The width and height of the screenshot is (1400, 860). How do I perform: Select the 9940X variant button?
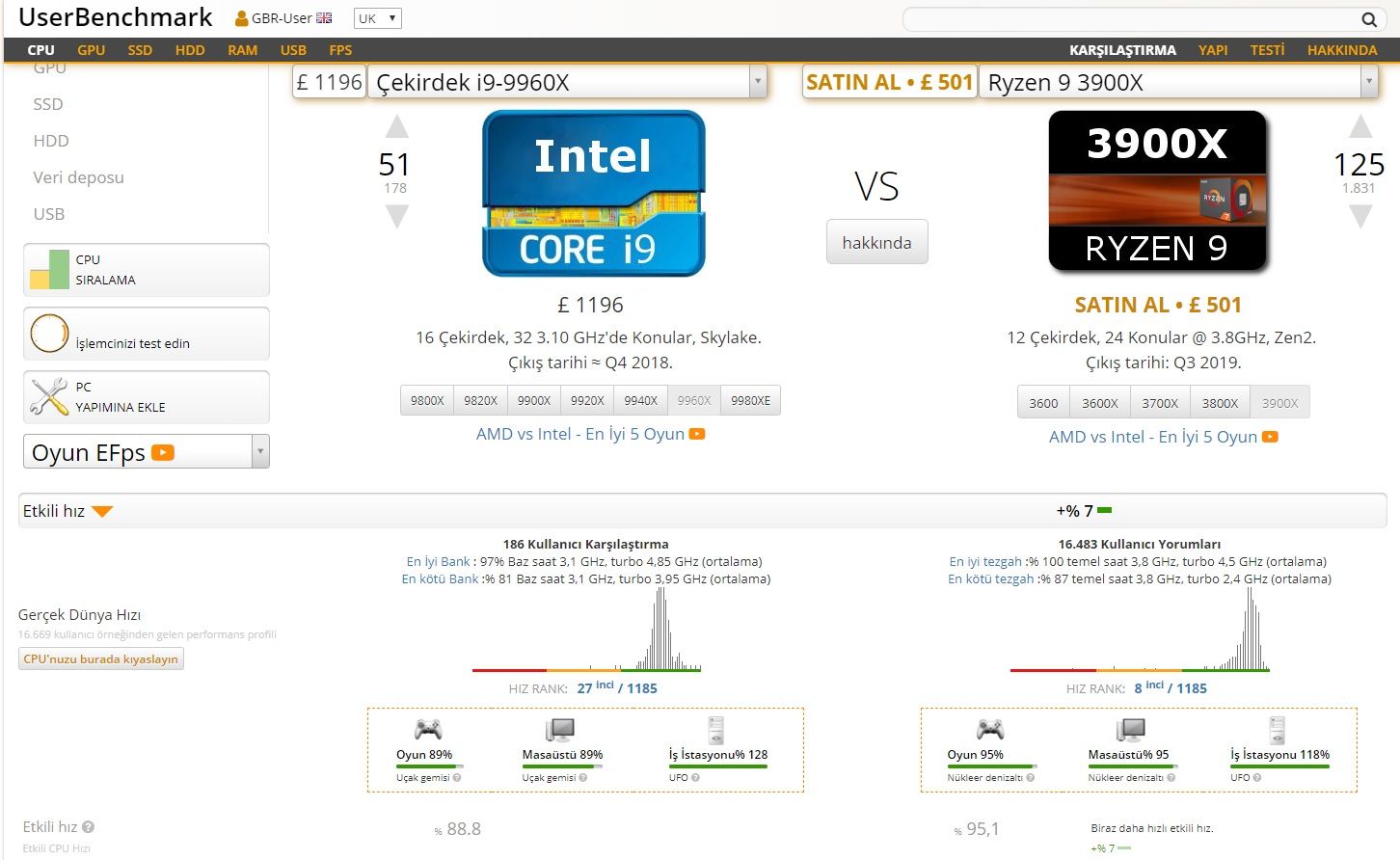(x=640, y=400)
